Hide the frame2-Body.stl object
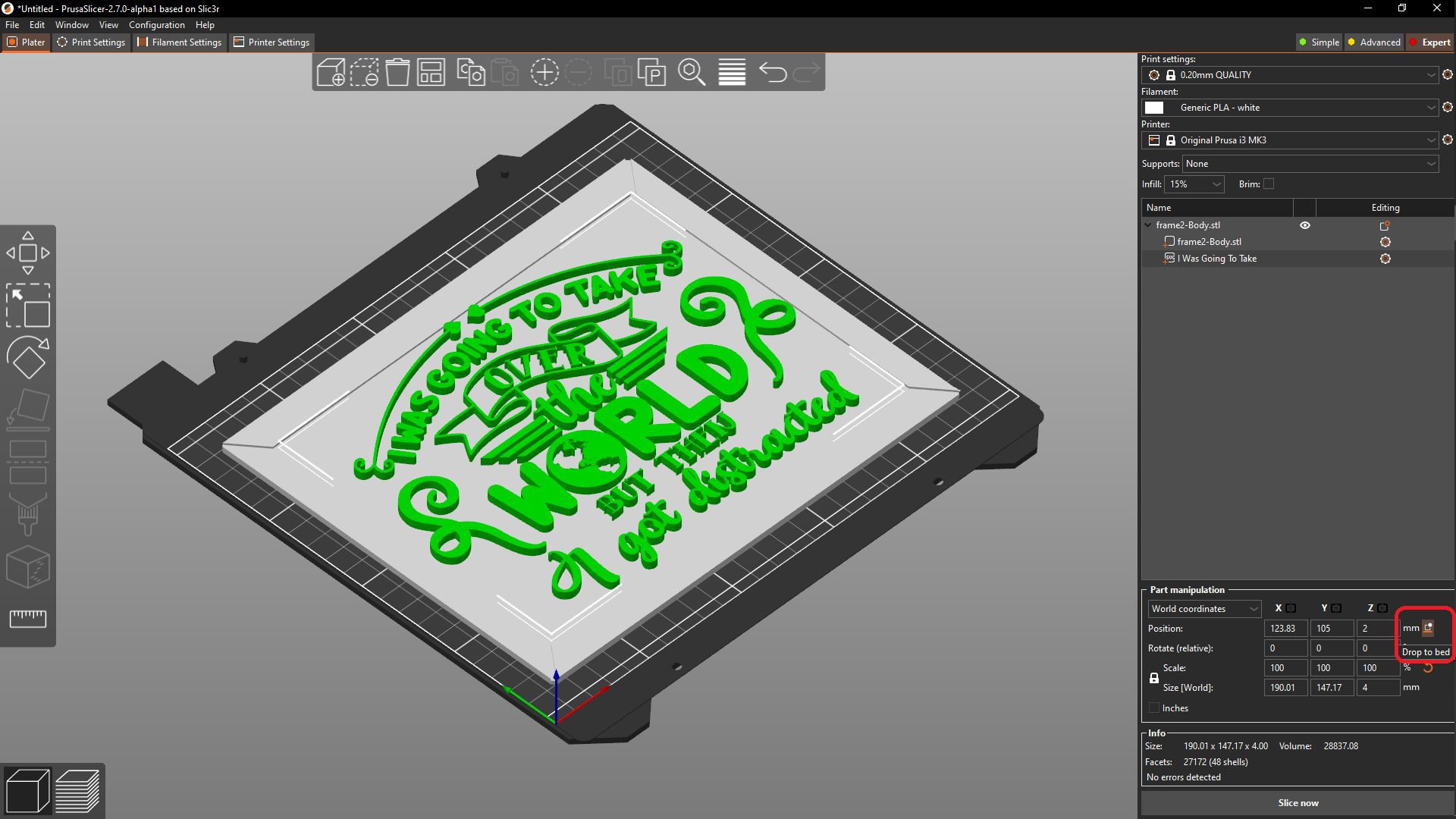Image resolution: width=1456 pixels, height=819 pixels. 1305,224
